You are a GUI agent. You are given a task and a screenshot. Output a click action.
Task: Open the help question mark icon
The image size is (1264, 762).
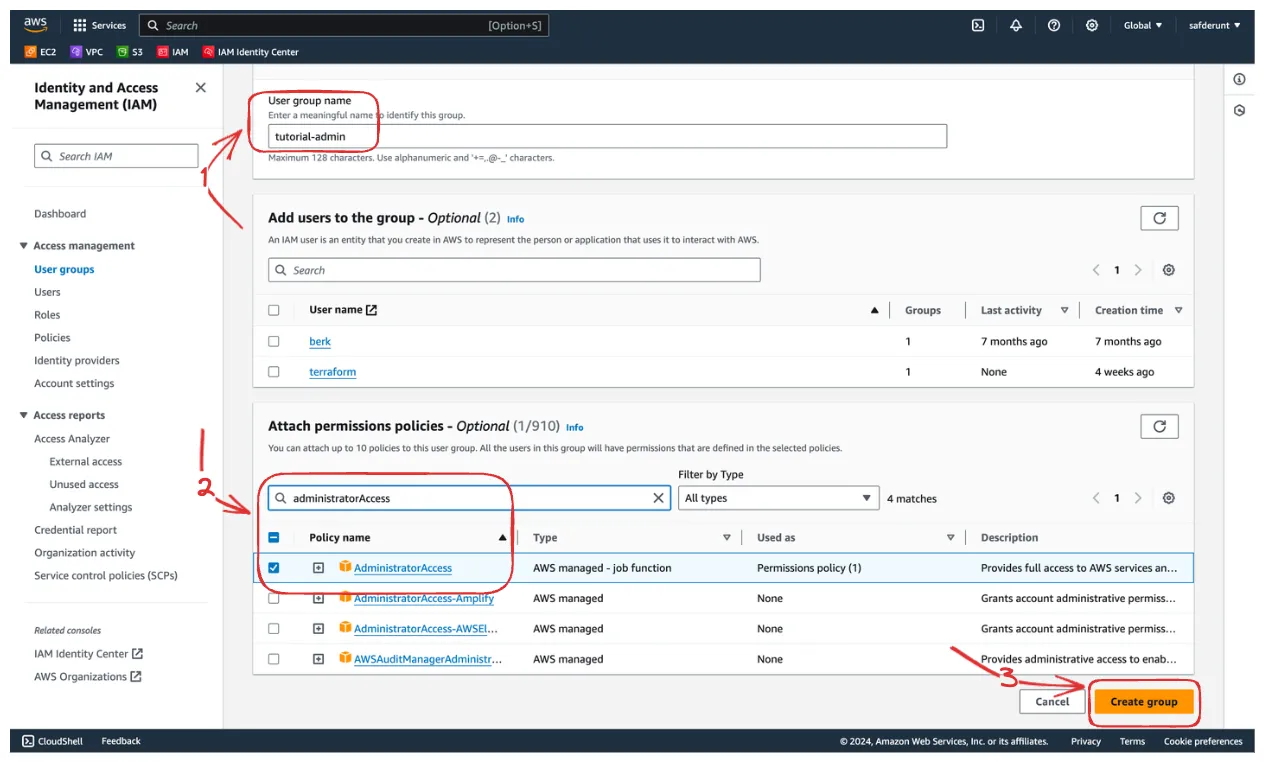[1054, 26]
